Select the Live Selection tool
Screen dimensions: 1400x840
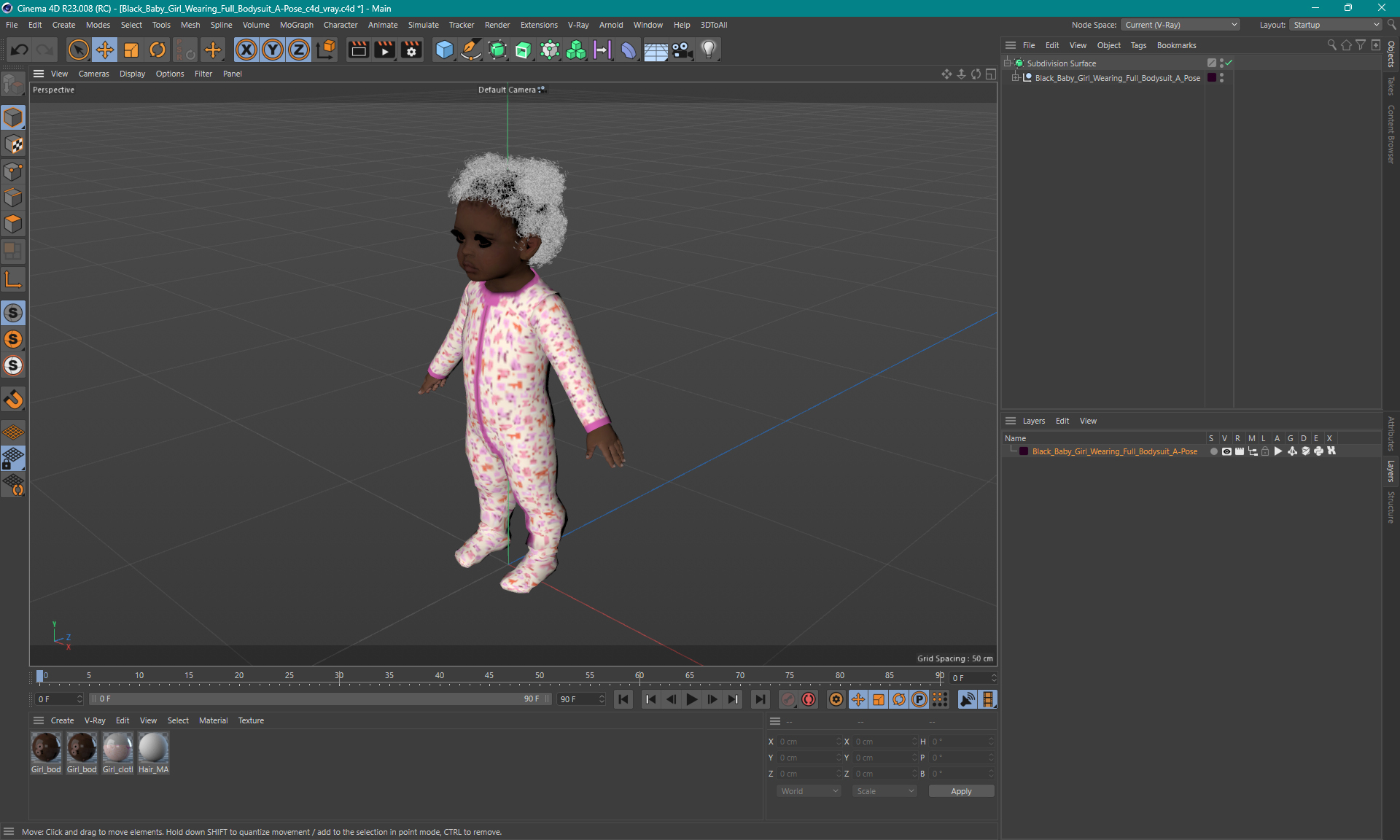[x=78, y=50]
